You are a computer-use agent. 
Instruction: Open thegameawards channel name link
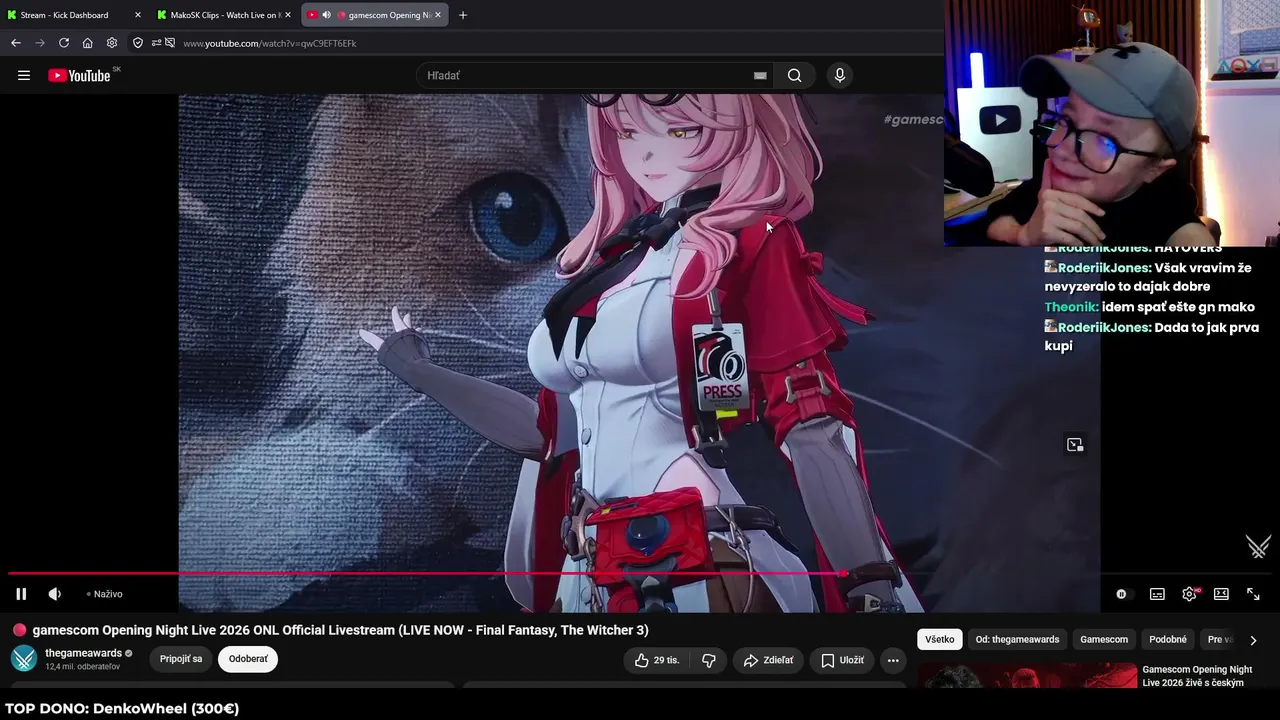pos(83,653)
